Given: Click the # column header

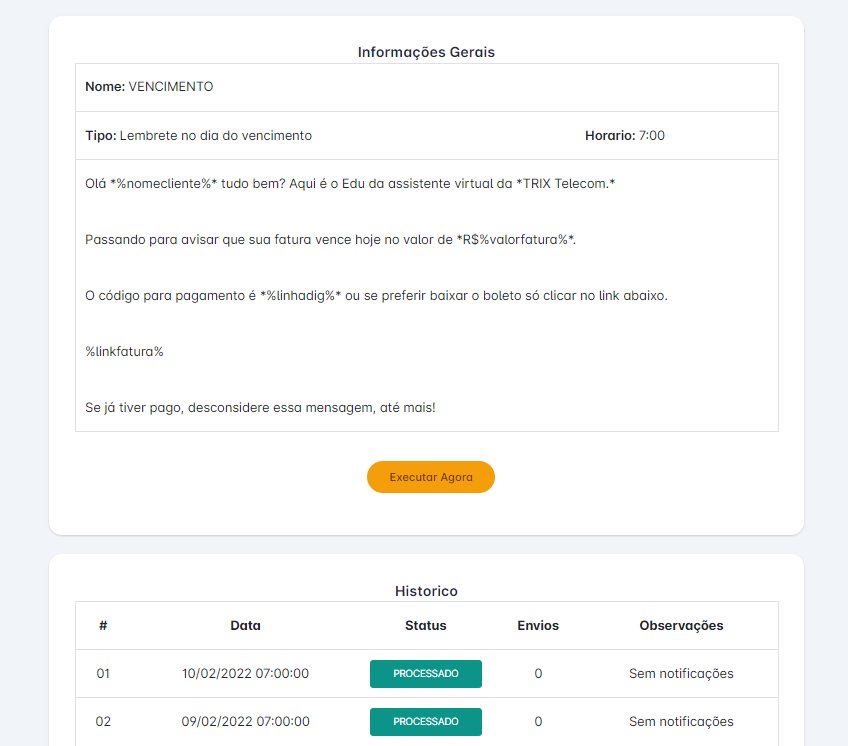Looking at the screenshot, I should tap(103, 626).
